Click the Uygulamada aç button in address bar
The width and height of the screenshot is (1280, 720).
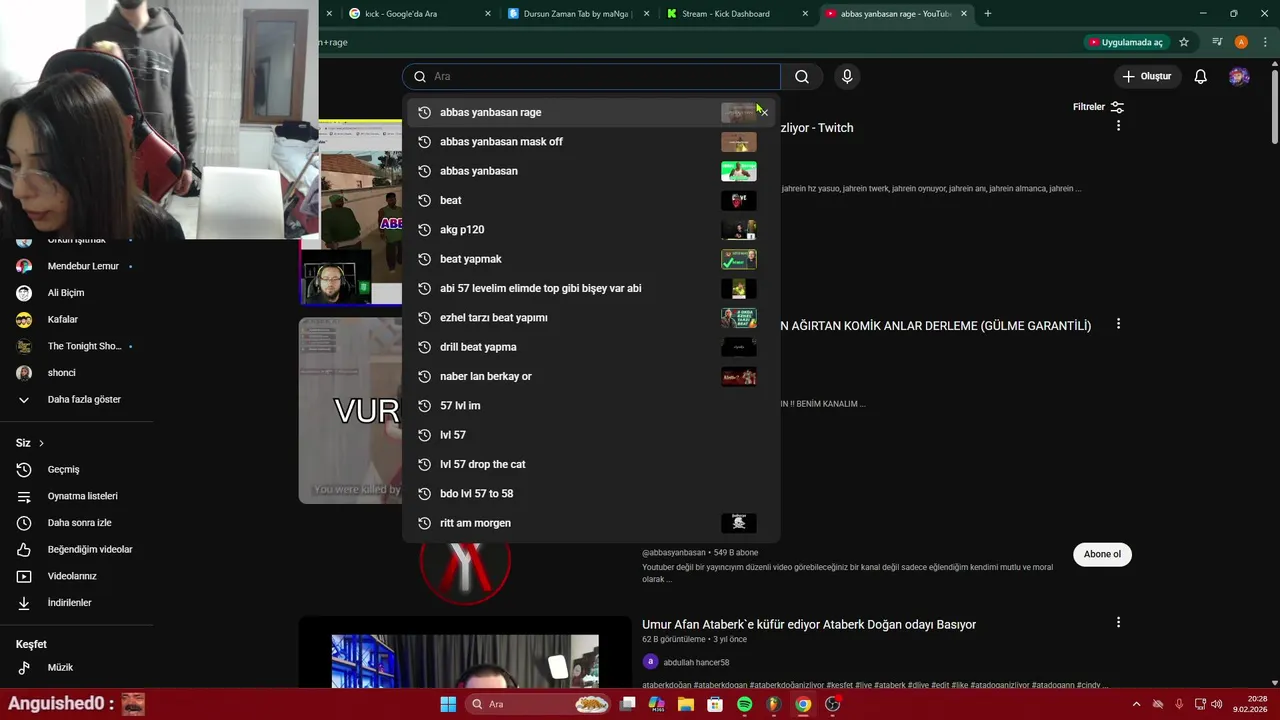tap(1126, 42)
